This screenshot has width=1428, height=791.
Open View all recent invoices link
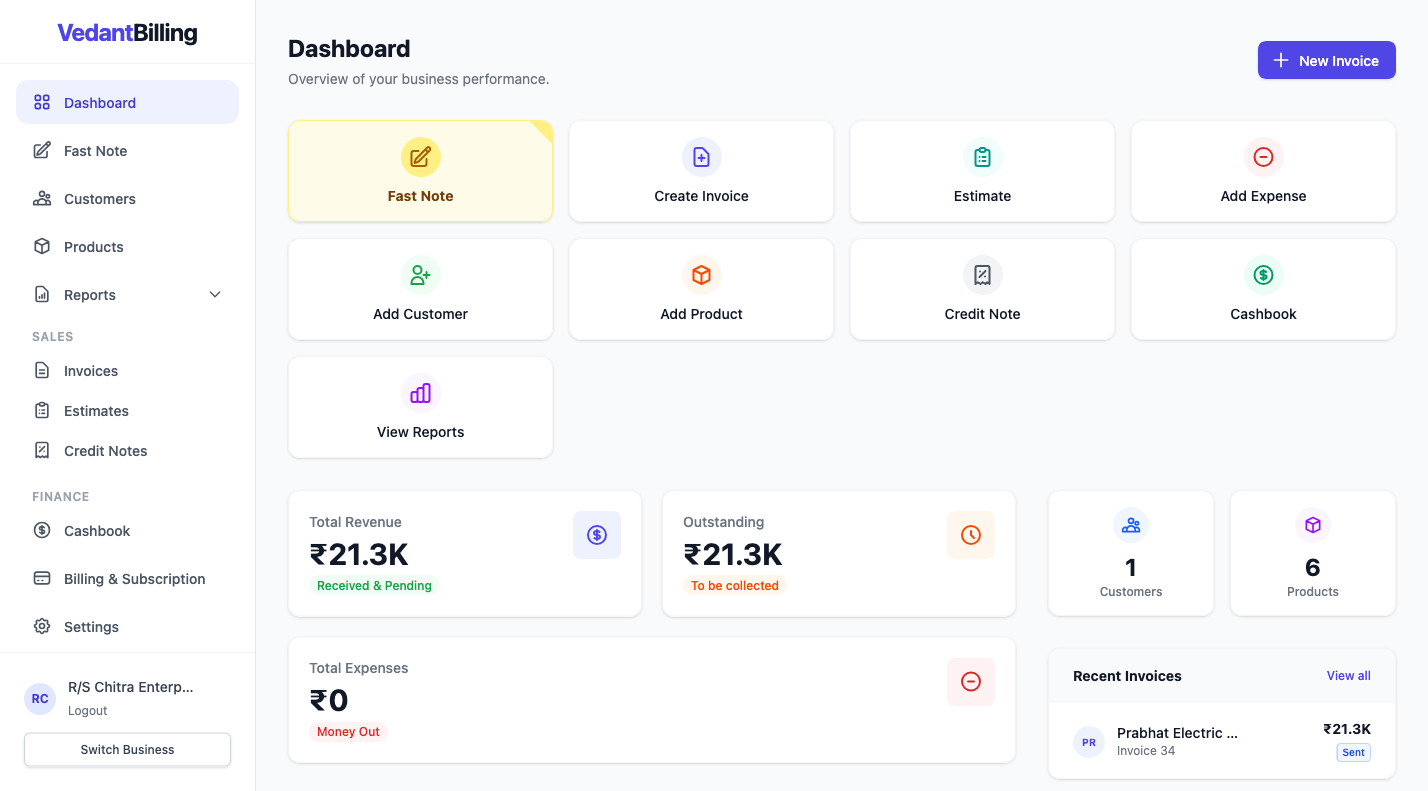1348,675
